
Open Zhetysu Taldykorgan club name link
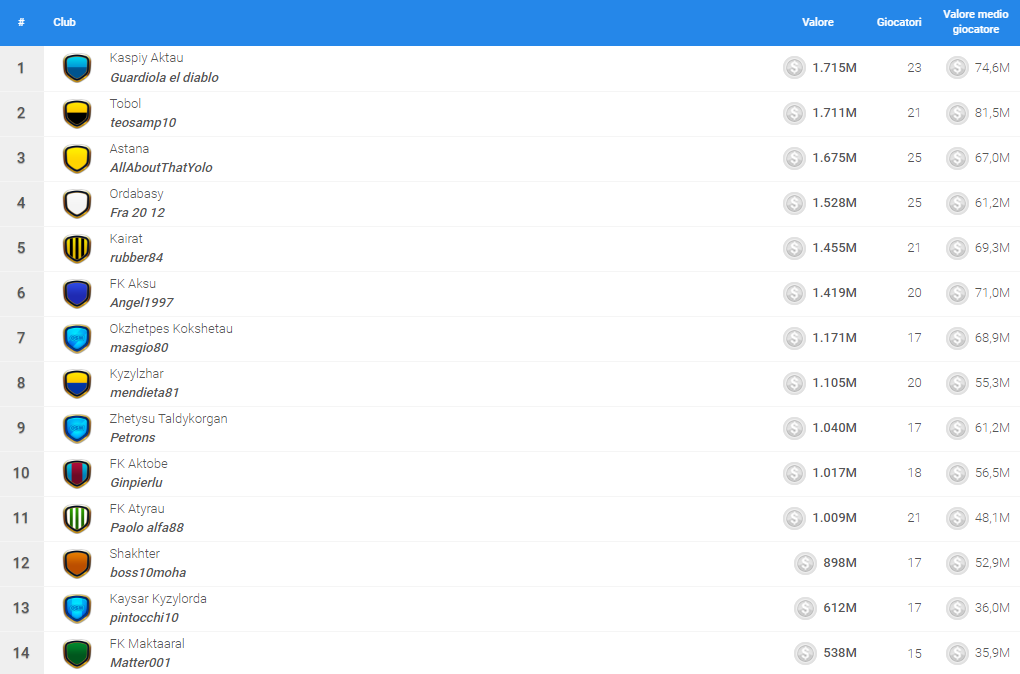click(168, 419)
